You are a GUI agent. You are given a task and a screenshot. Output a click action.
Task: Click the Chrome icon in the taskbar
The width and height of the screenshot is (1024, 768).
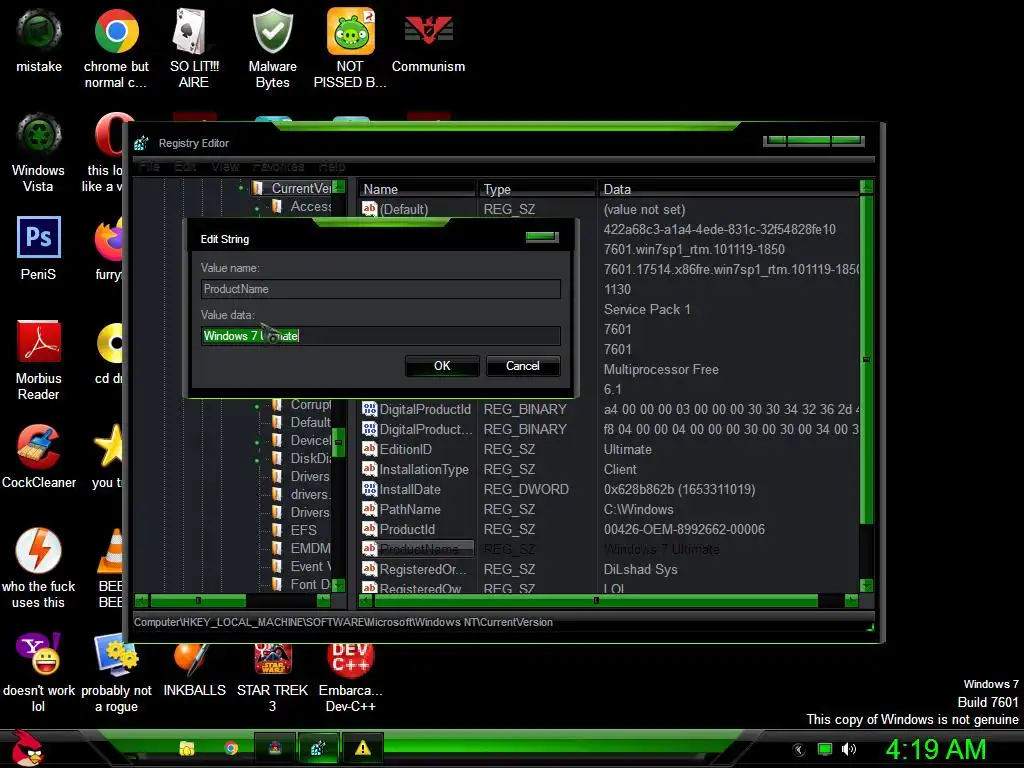(x=231, y=748)
